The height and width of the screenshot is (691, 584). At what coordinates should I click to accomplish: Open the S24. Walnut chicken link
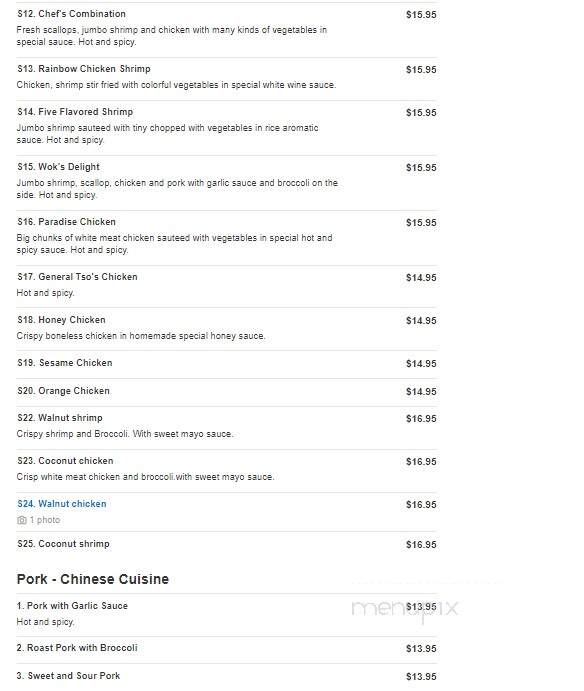pyautogui.click(x=62, y=504)
